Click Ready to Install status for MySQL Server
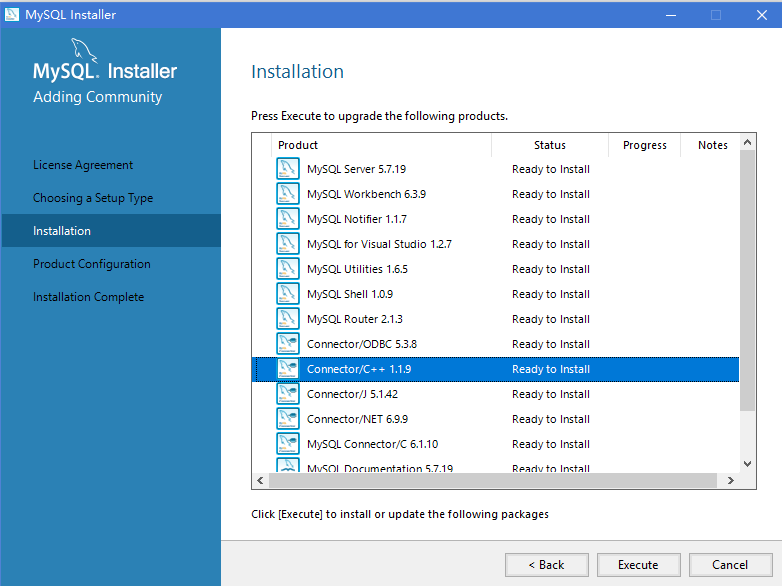782x586 pixels. [x=551, y=169]
